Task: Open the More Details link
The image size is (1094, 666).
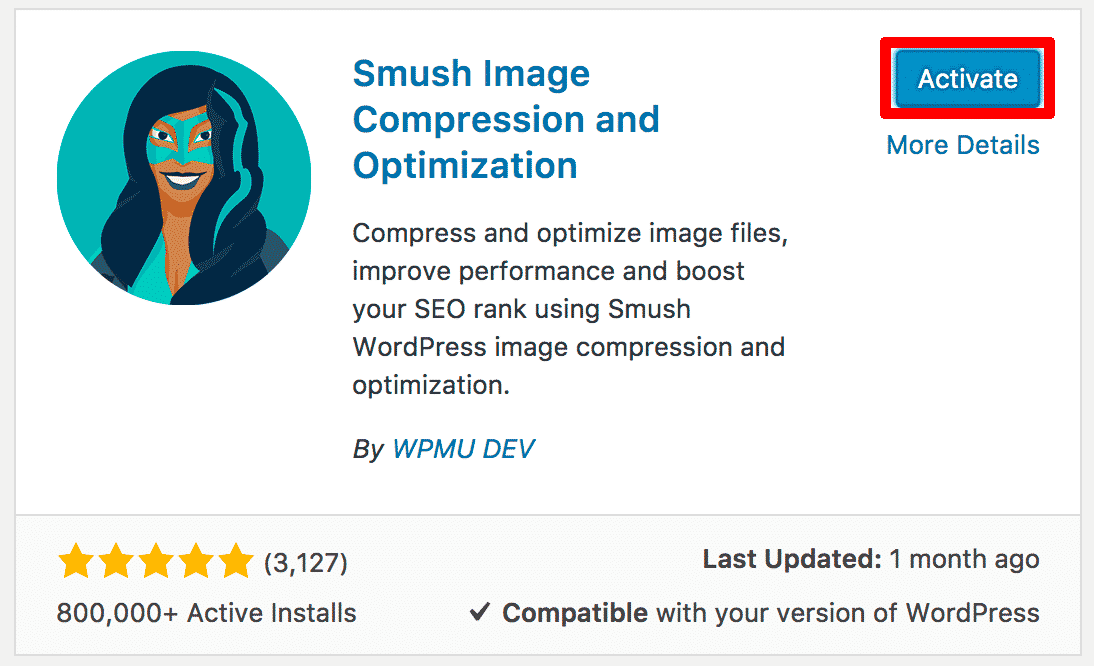Action: (x=963, y=145)
